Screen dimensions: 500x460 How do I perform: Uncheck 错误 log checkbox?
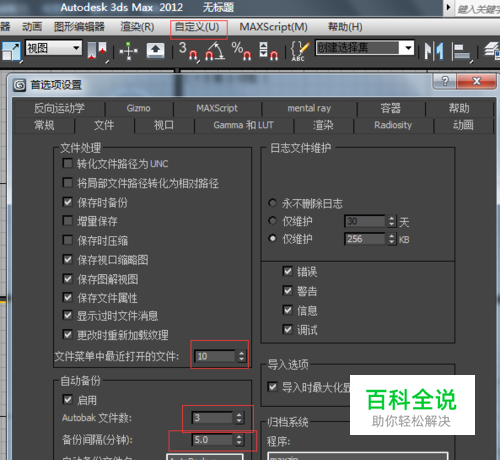(x=287, y=271)
